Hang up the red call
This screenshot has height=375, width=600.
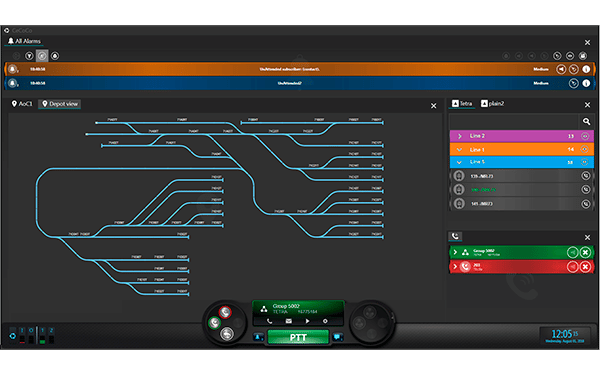585,267
